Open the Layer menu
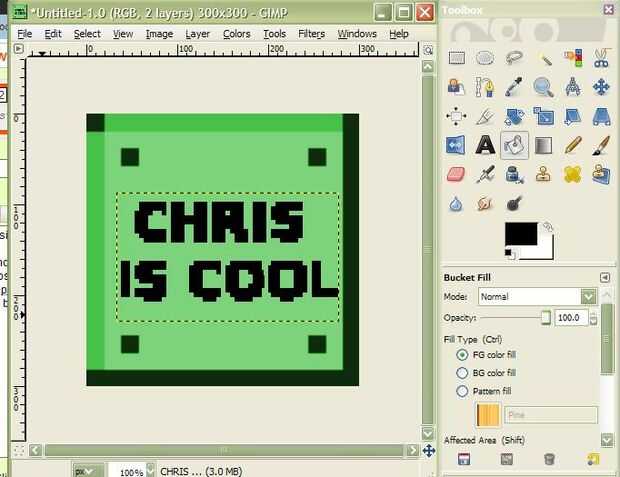This screenshot has height=477, width=620. coord(198,34)
